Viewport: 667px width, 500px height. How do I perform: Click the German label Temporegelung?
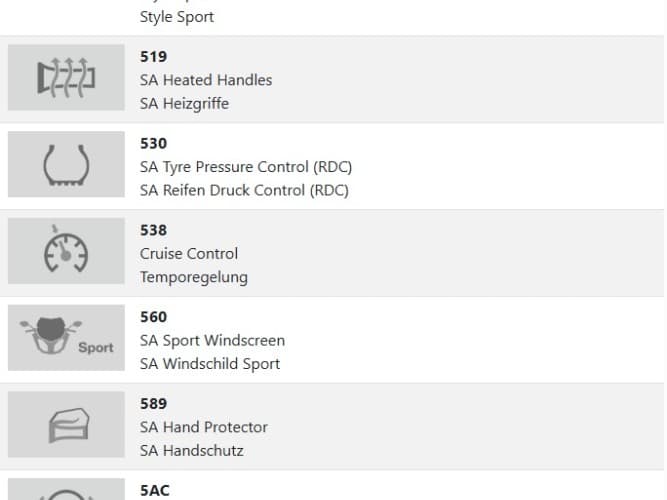(194, 277)
